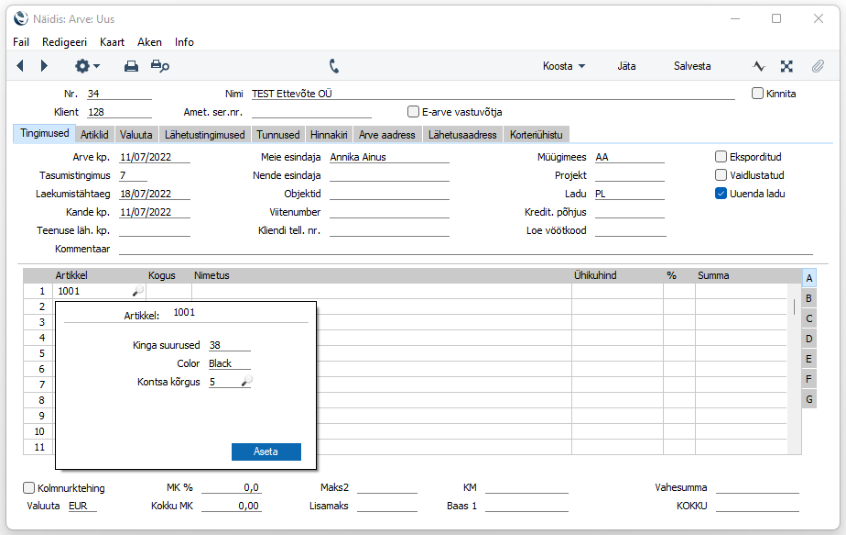The image size is (846, 535).
Task: Go to previous record arrow
Action: click(21, 66)
